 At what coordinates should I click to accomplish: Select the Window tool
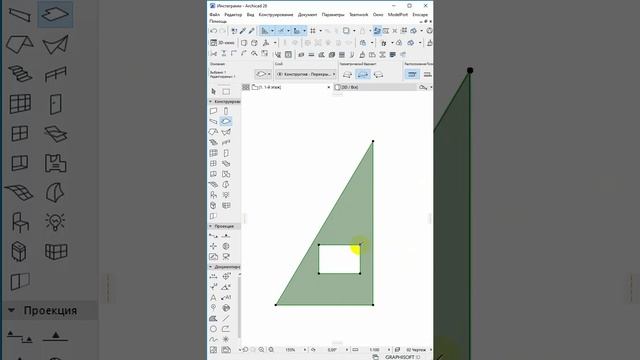click(x=213, y=164)
